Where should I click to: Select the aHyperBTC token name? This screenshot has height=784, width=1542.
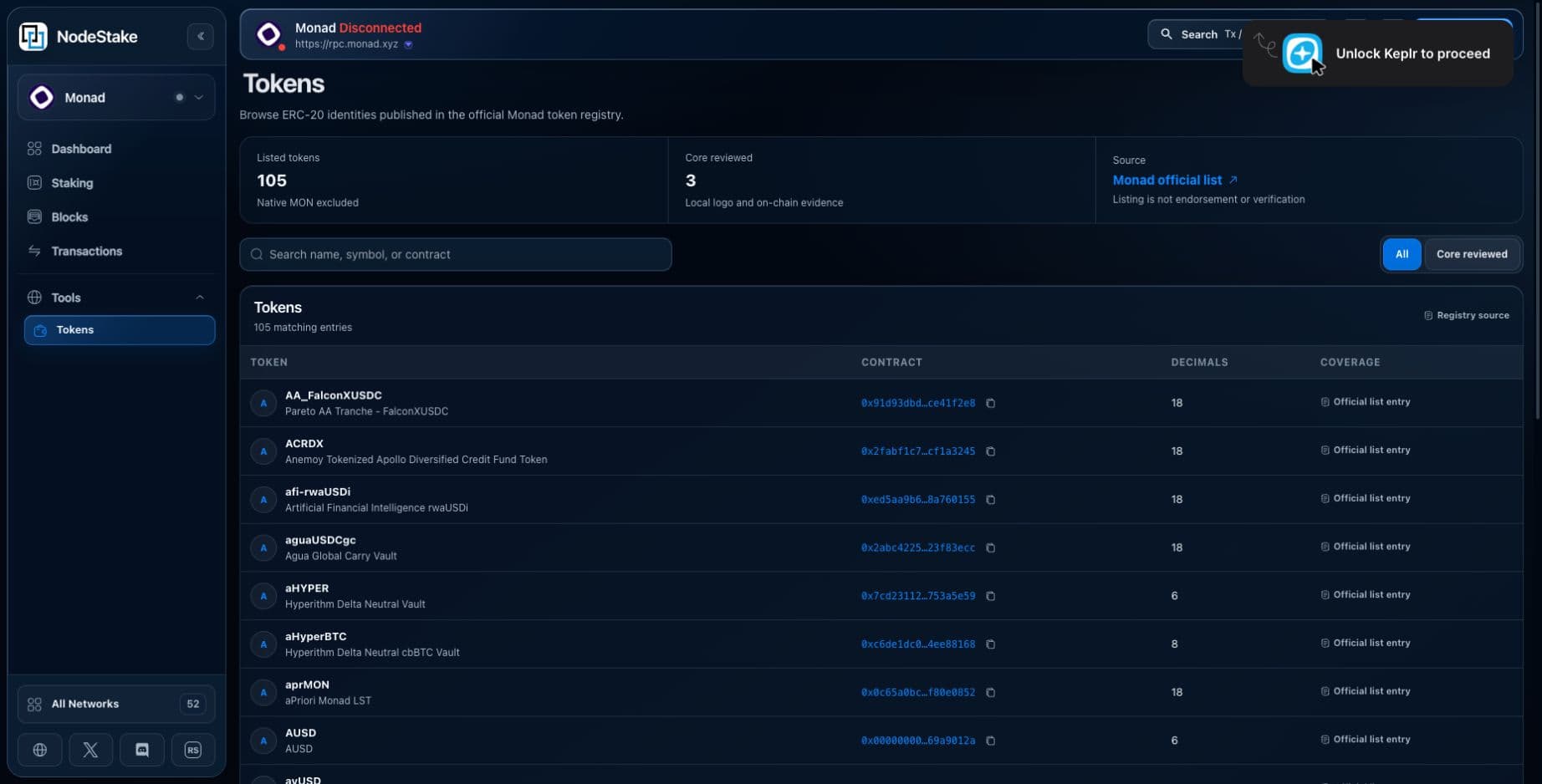click(x=315, y=637)
